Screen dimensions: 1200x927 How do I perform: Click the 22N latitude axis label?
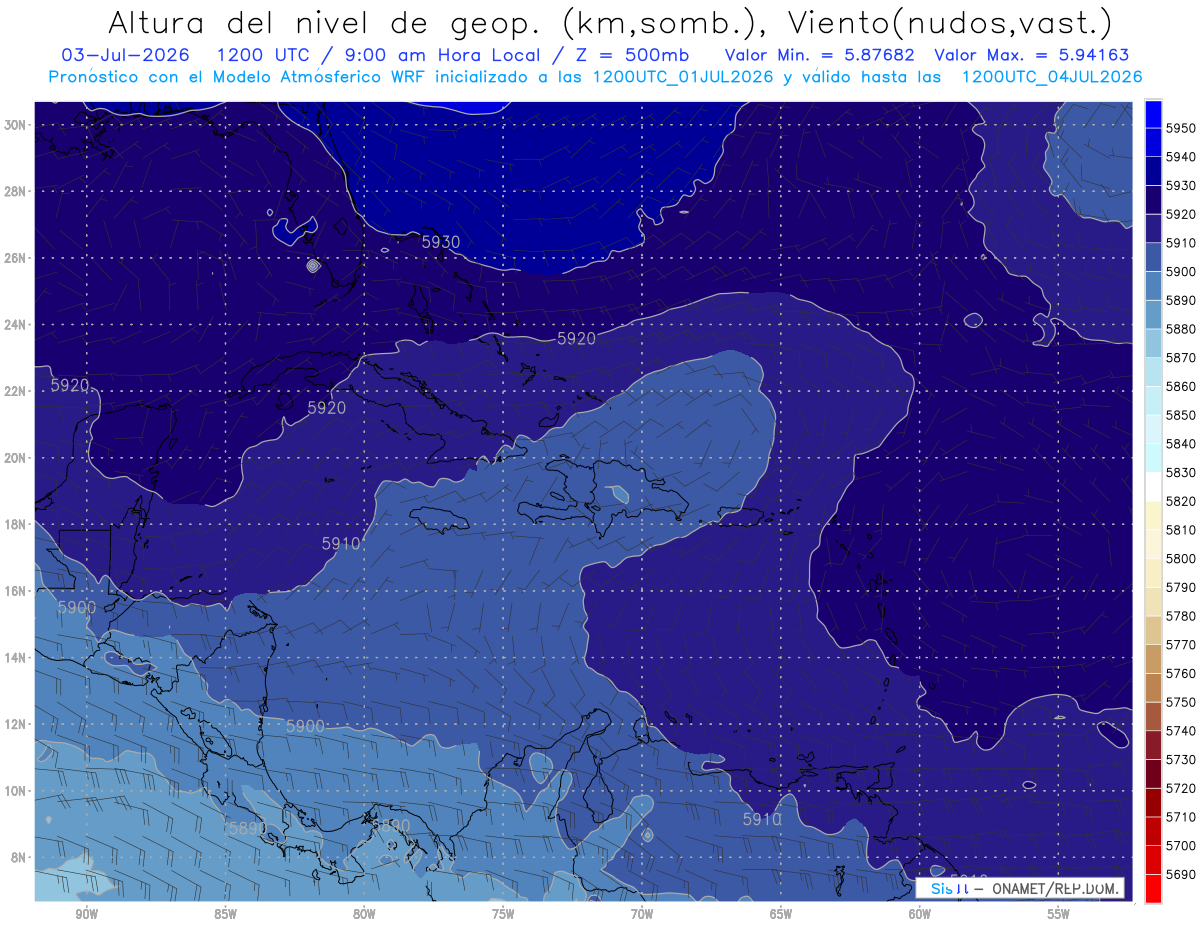coord(17,391)
